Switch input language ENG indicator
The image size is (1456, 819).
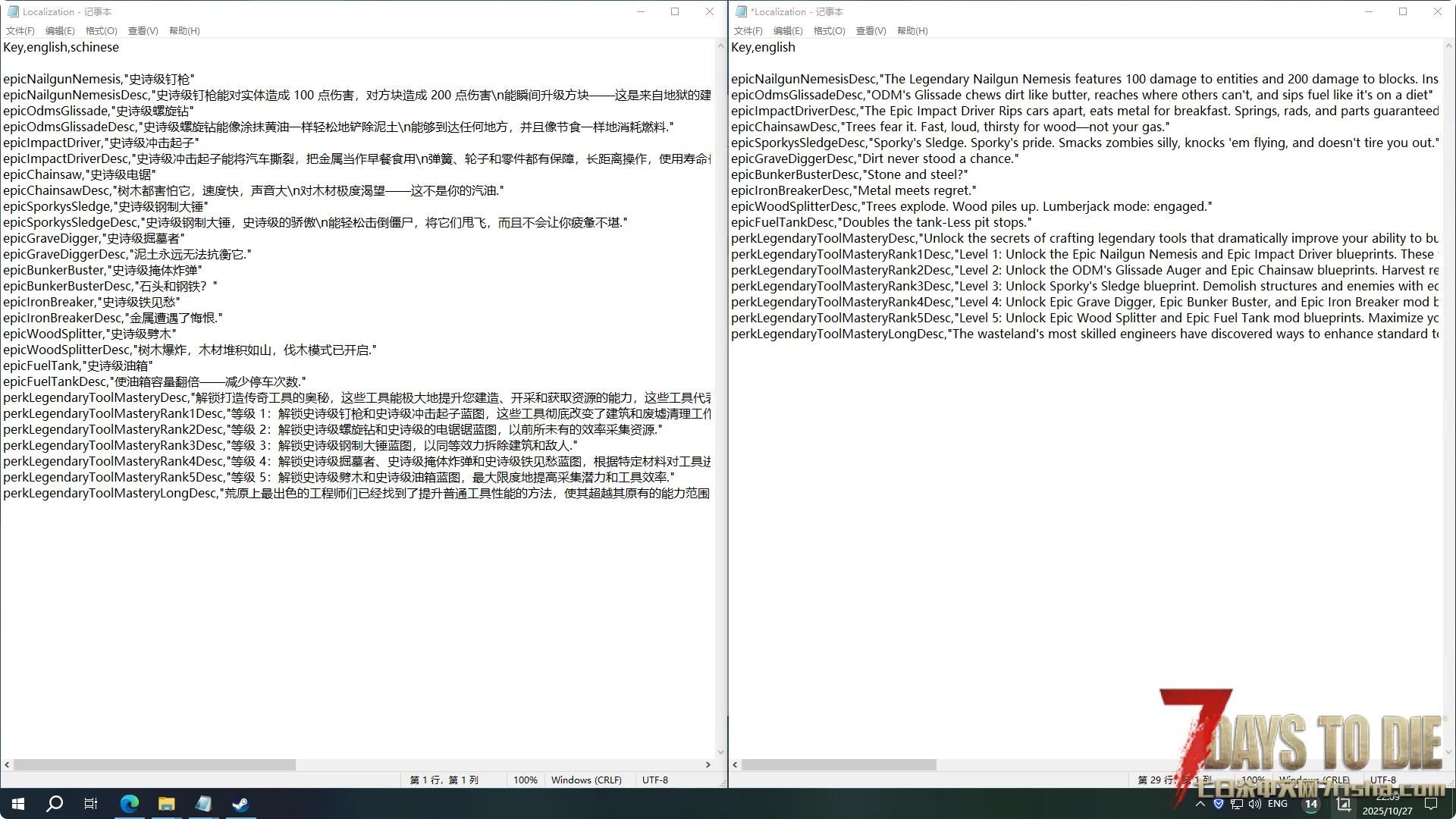1278,804
